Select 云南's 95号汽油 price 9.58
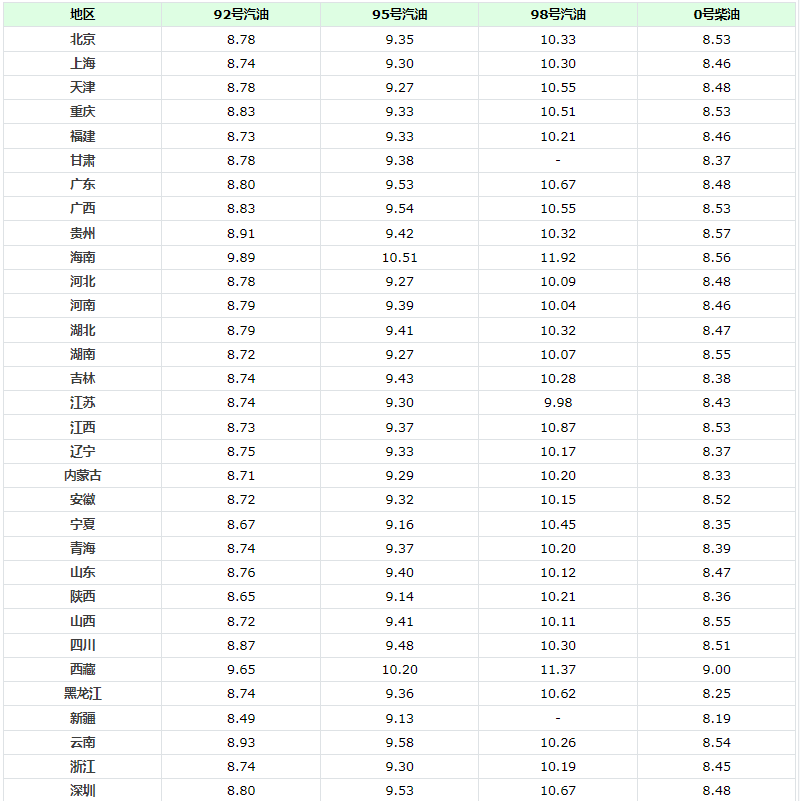Screen dimensions: 800x801 399,742
